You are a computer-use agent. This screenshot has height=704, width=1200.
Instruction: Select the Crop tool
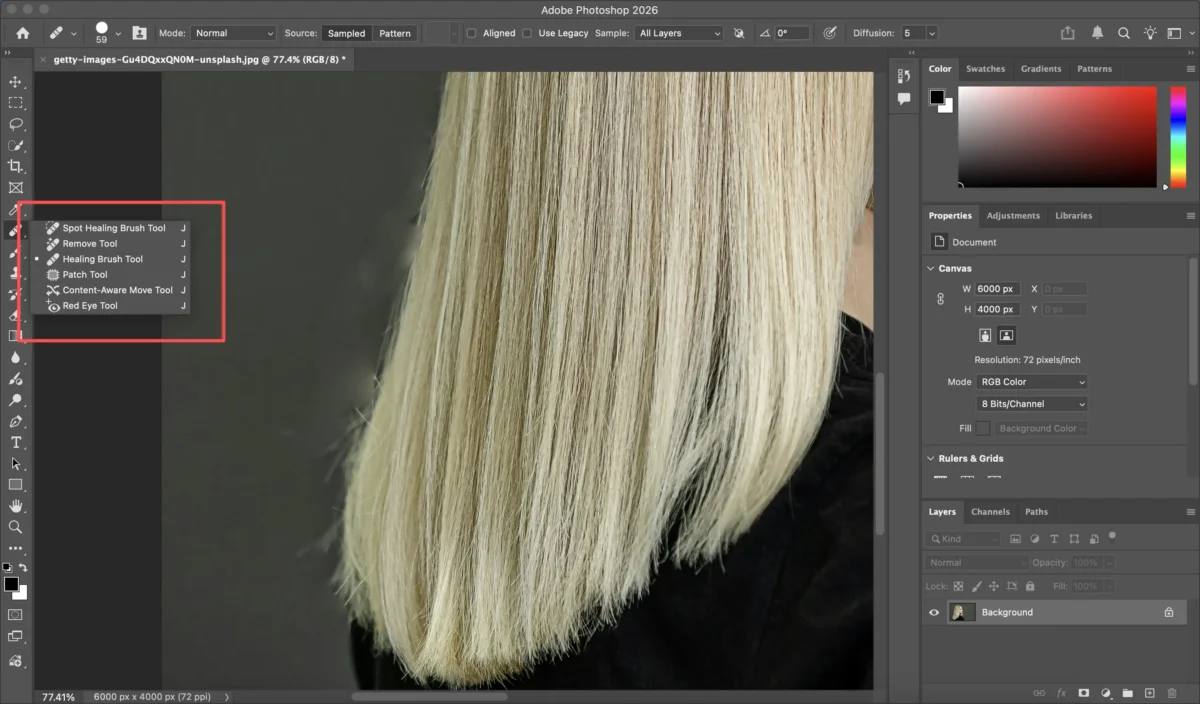click(15, 166)
